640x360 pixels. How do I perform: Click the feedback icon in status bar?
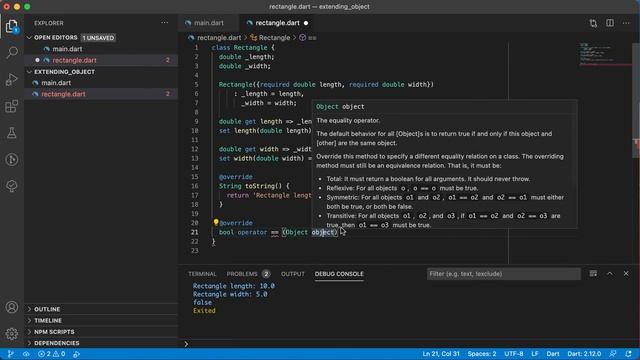coord(613,354)
